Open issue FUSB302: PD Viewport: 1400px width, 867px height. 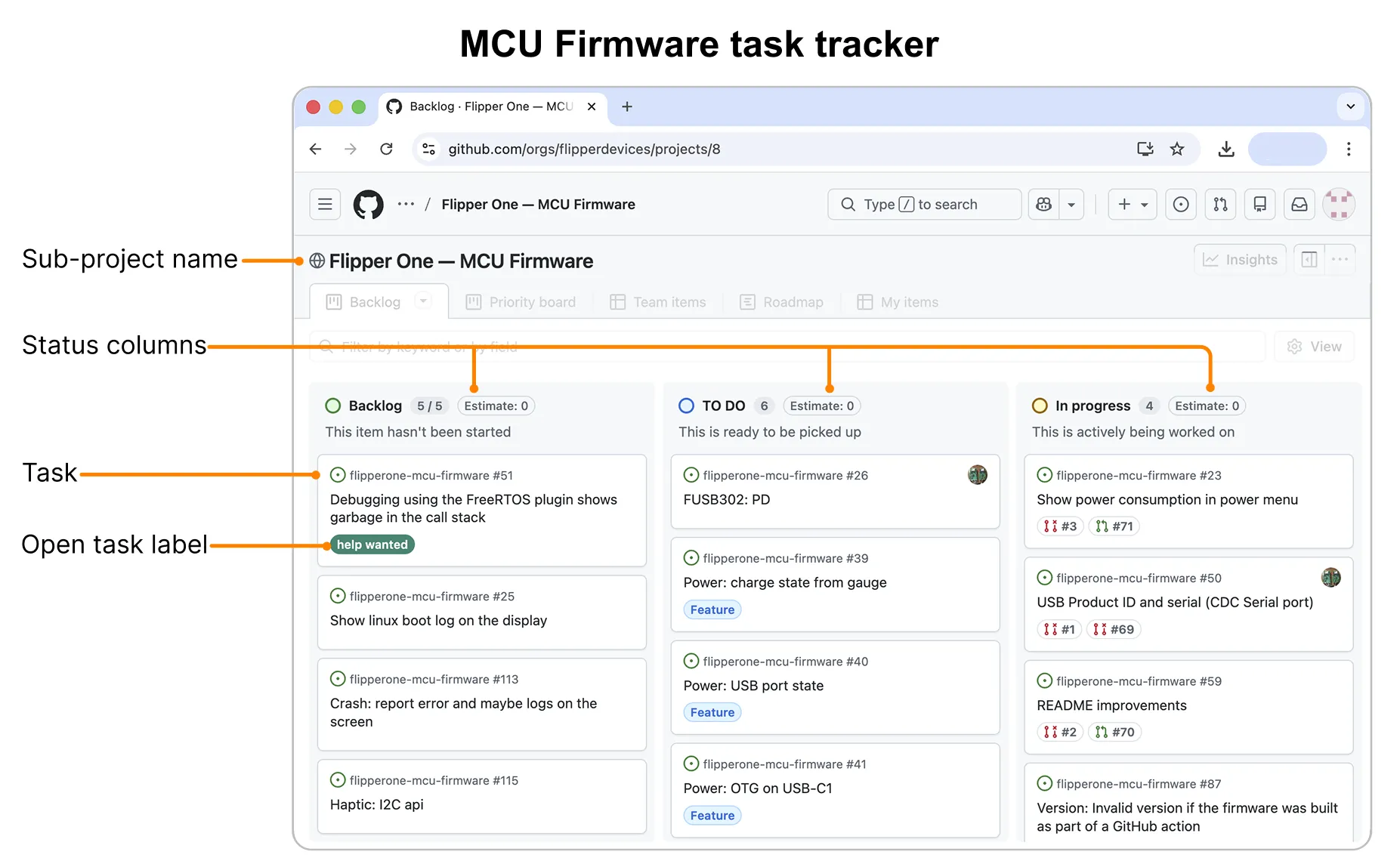point(727,499)
